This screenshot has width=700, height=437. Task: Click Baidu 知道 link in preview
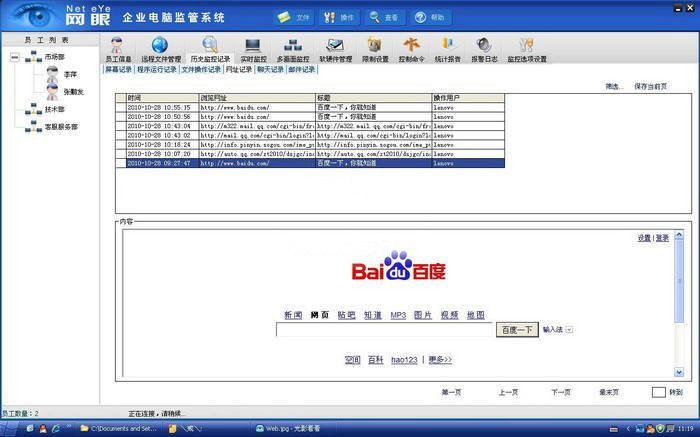[x=373, y=315]
